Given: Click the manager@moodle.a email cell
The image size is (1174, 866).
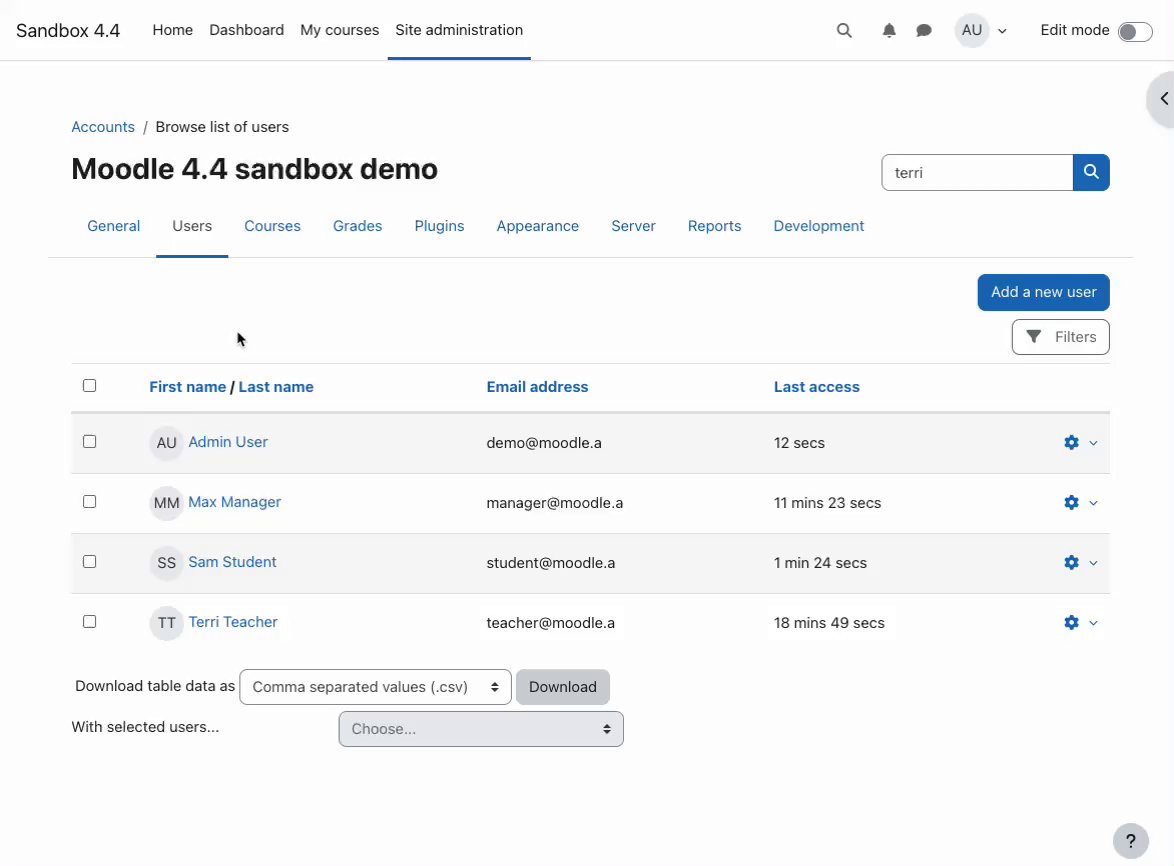Looking at the screenshot, I should [555, 503].
